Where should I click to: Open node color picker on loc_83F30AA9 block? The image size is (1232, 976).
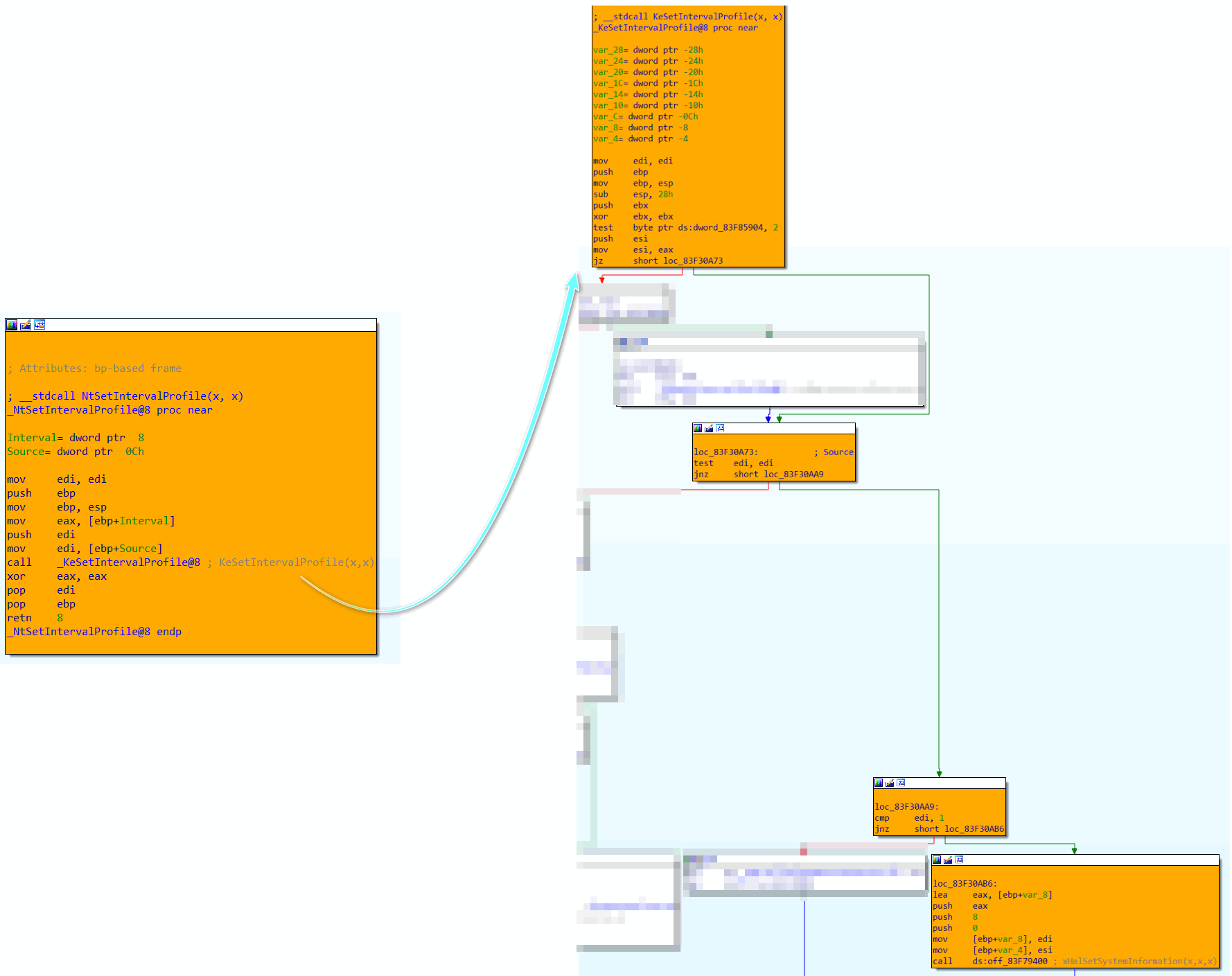[x=879, y=783]
